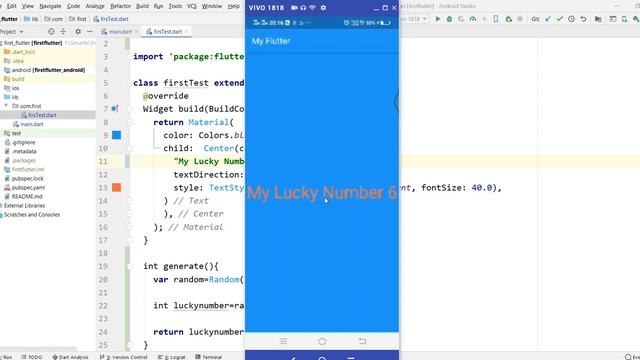Open the AVD manager phone icon

pyautogui.click(x=624, y=19)
